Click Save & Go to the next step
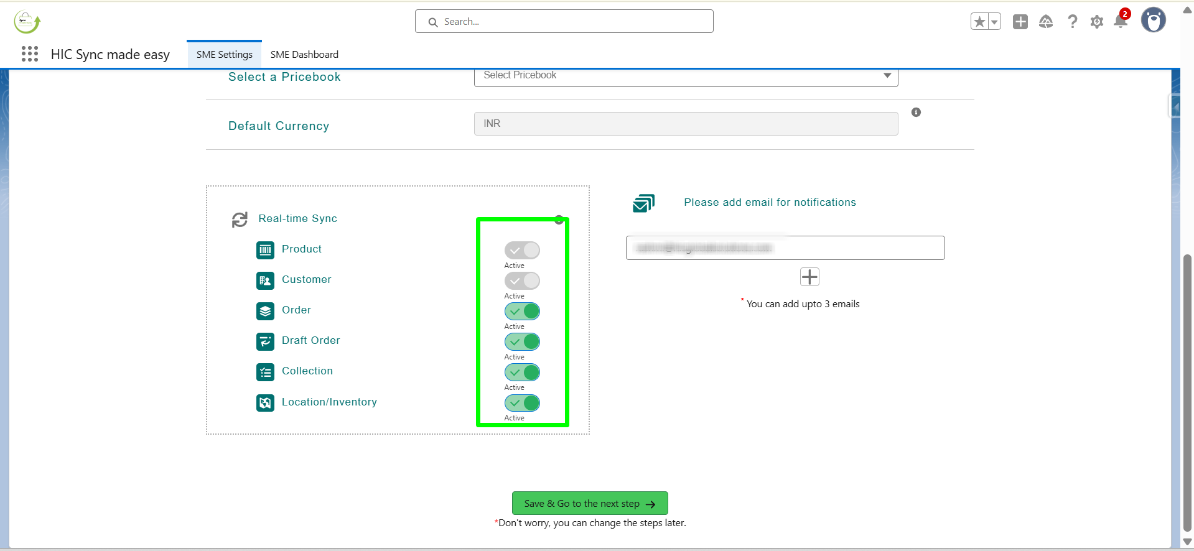The height and width of the screenshot is (551, 1194). (x=590, y=504)
